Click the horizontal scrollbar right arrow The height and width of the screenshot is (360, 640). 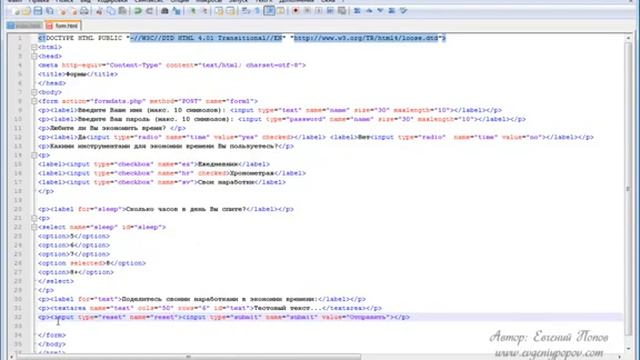click(x=620, y=357)
